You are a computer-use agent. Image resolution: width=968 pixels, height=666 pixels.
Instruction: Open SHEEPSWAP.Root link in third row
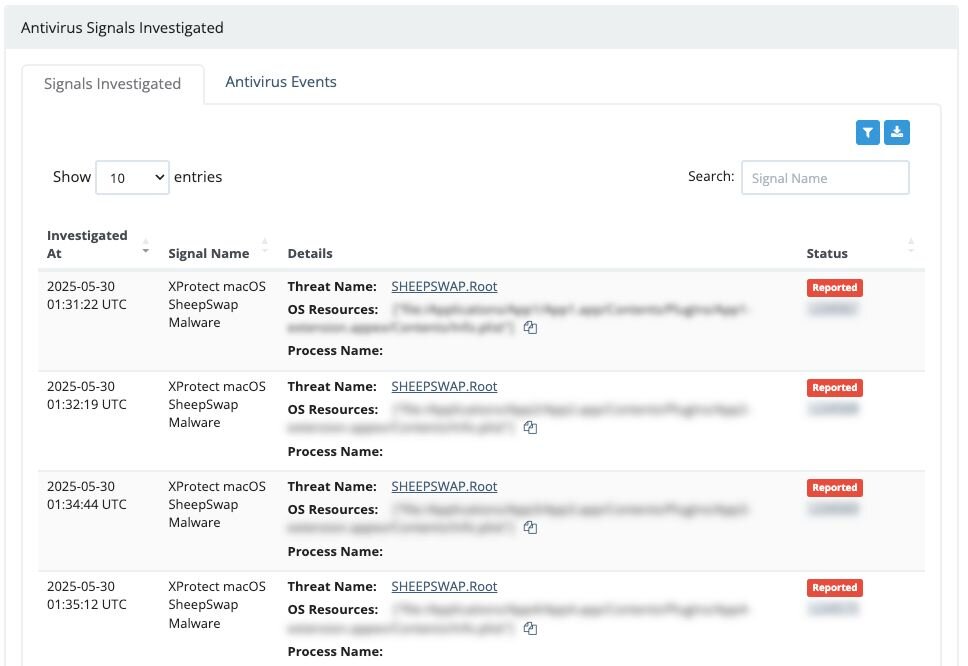pos(444,487)
